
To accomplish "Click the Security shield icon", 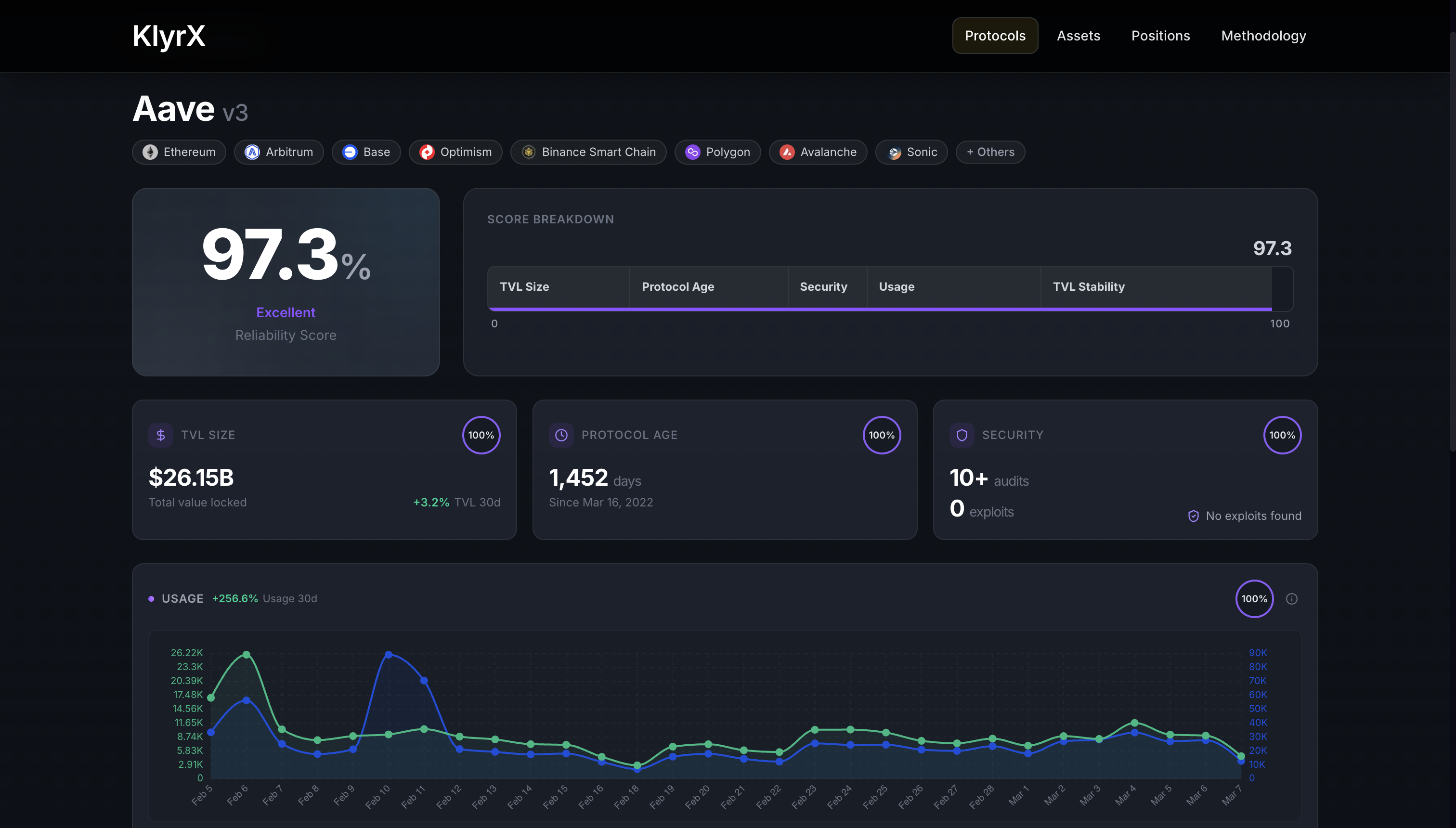I will 962,435.
